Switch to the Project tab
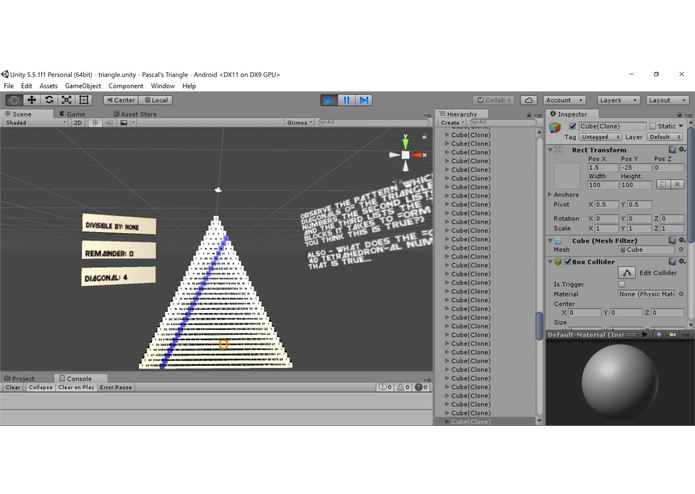 (x=19, y=379)
